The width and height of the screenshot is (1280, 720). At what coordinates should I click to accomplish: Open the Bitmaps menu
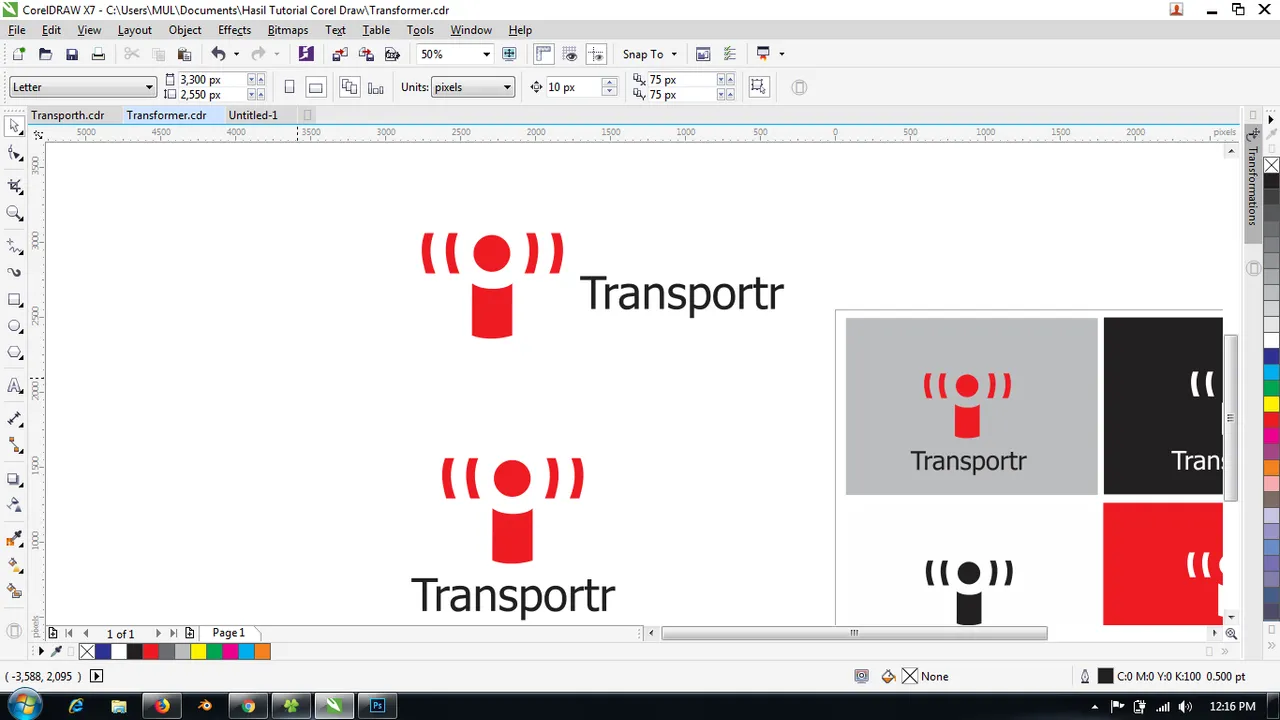point(287,30)
